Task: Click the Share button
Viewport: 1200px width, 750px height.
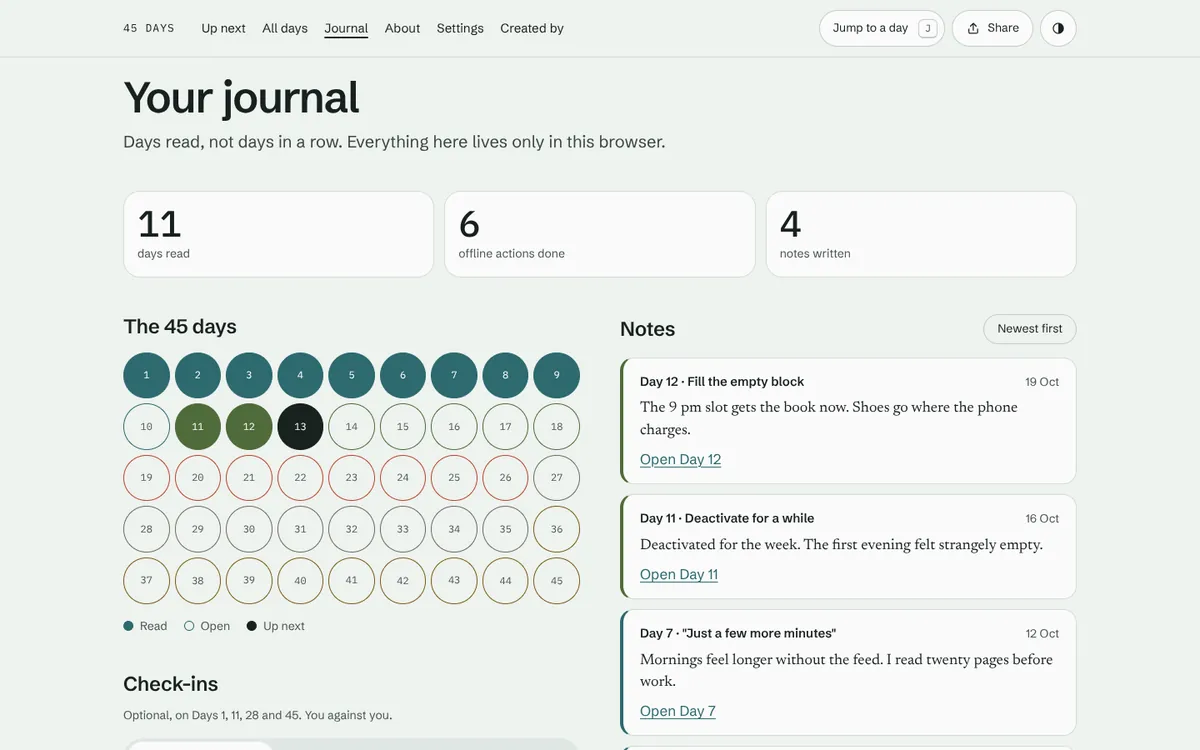Action: pos(992,28)
